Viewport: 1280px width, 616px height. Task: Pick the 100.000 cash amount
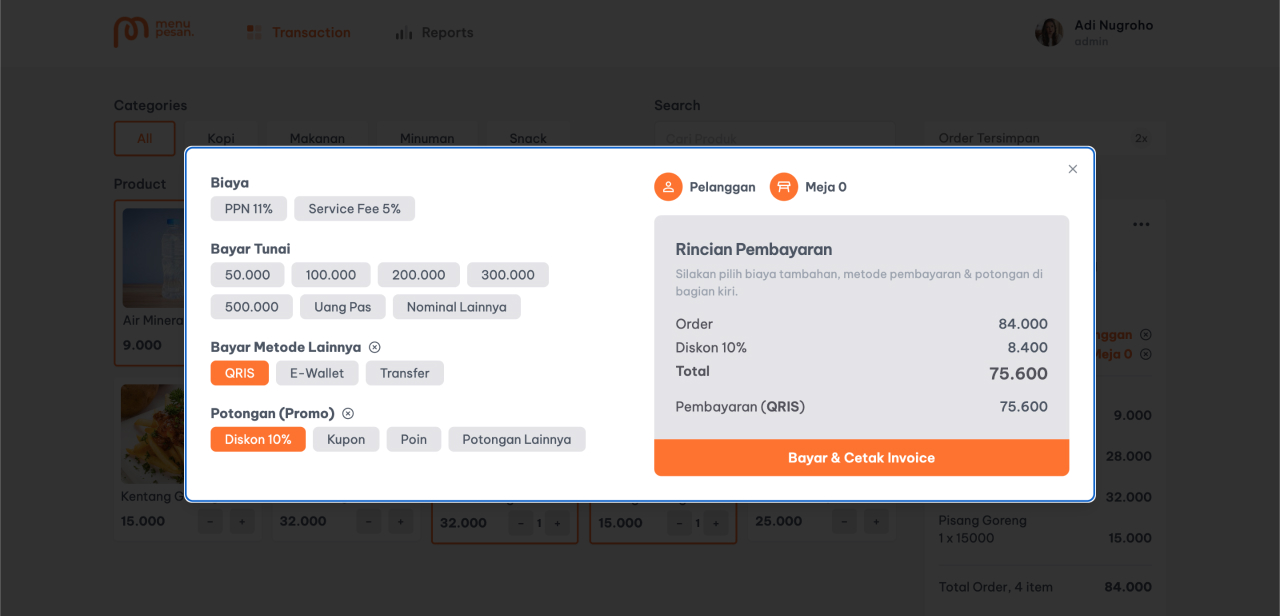coord(331,275)
